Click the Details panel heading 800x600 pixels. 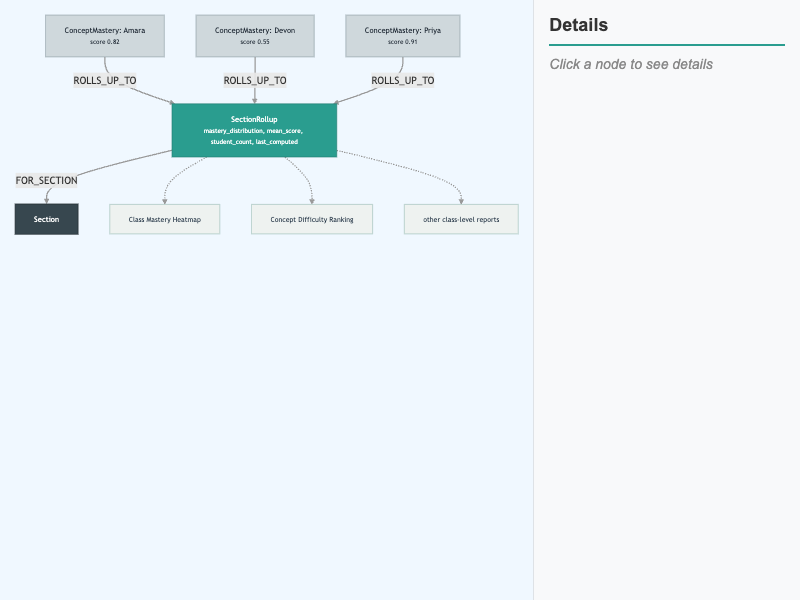pos(579,25)
